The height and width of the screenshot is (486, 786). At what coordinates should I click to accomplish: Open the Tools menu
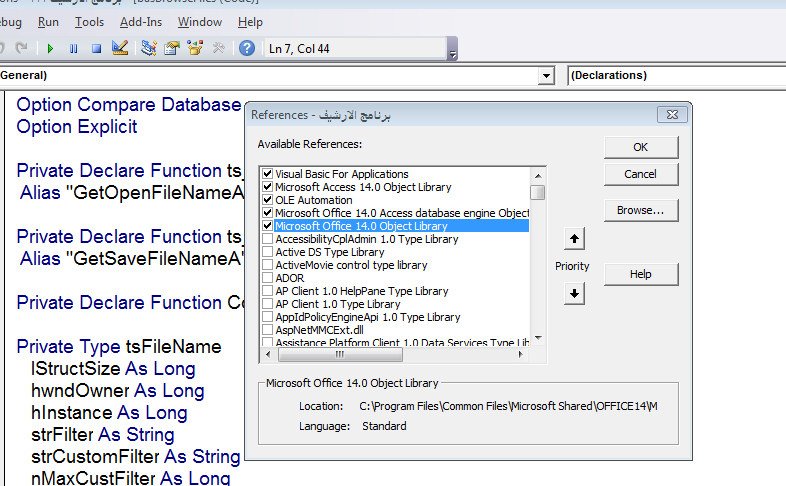point(89,22)
